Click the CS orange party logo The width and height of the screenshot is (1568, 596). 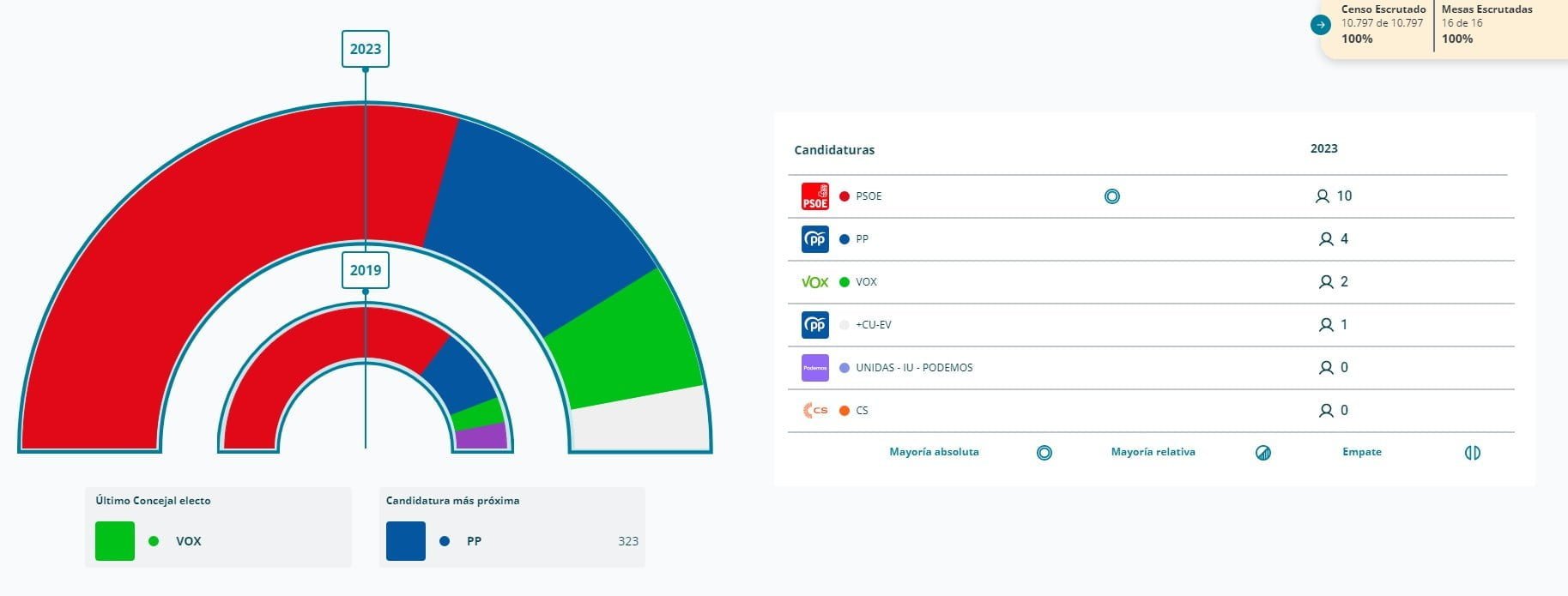(814, 411)
